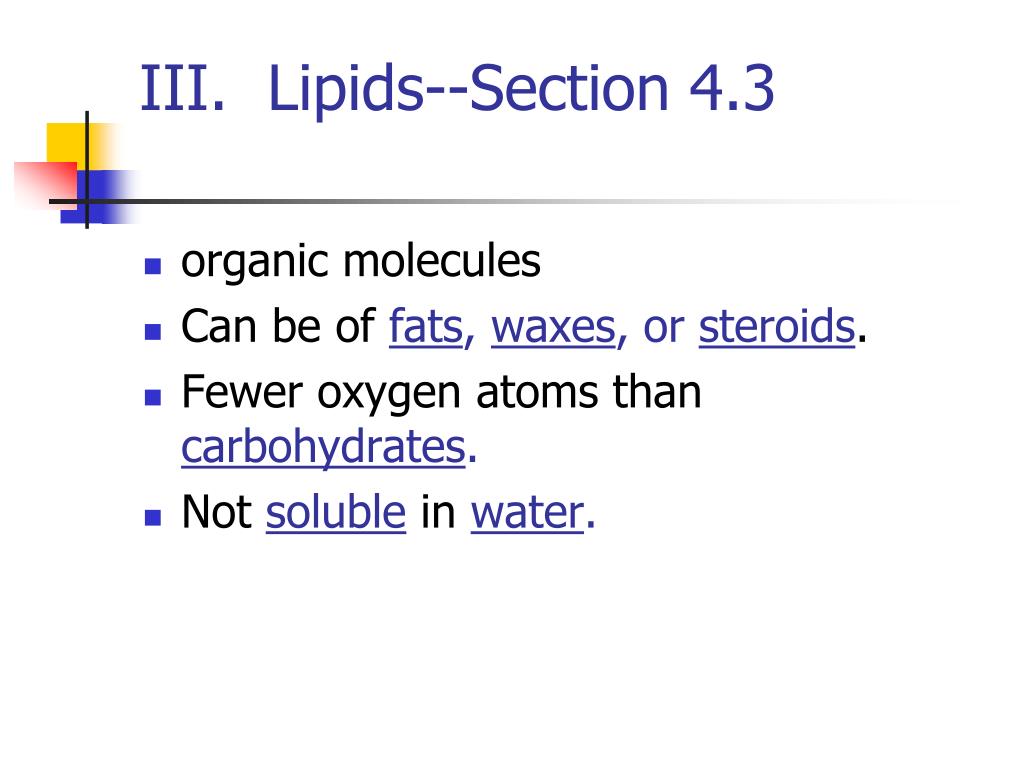Screen dimensions: 1024x768
Task: Click the 'fats' hyperlink
Action: click(x=425, y=327)
